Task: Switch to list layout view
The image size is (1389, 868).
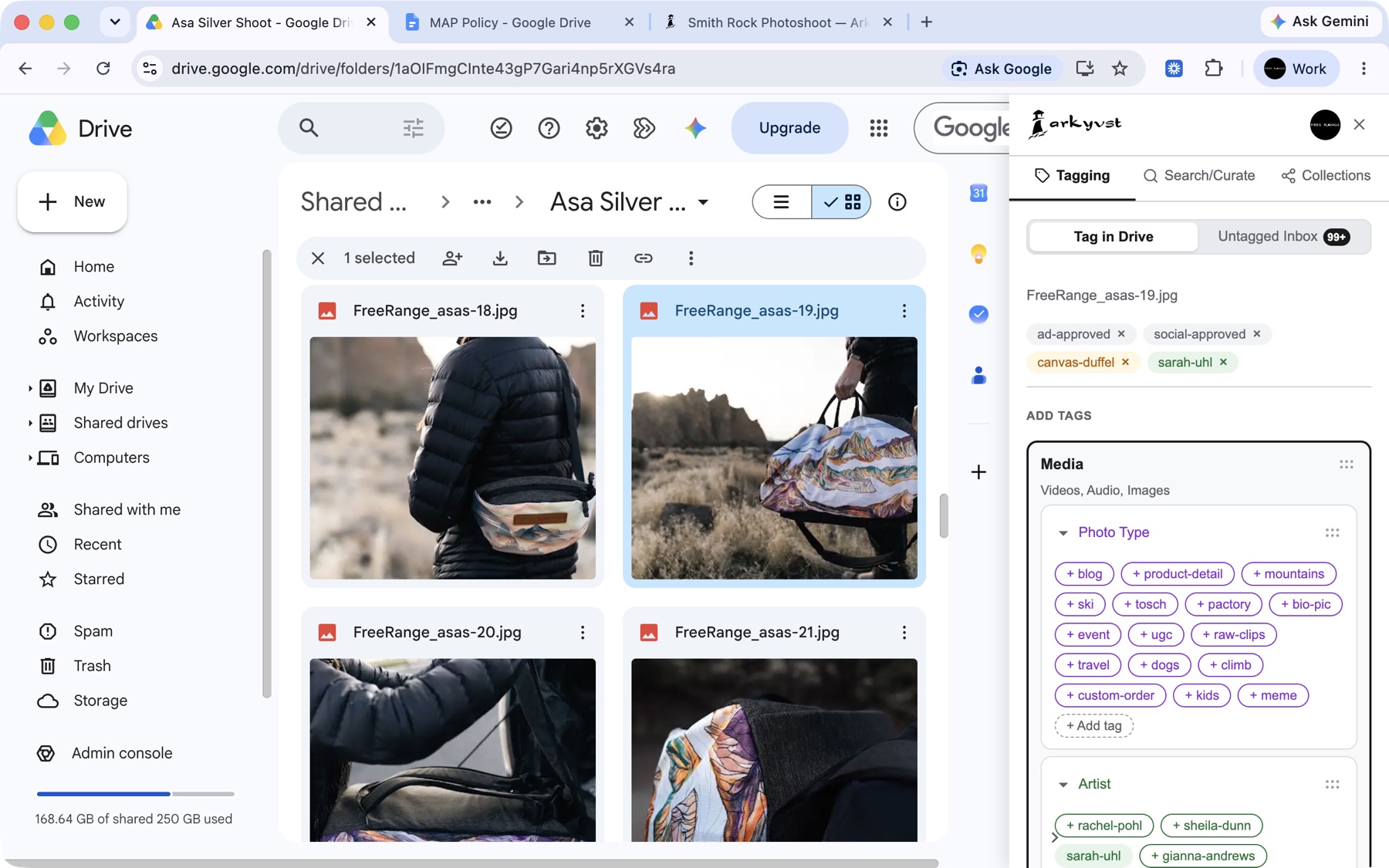Action: tap(782, 202)
